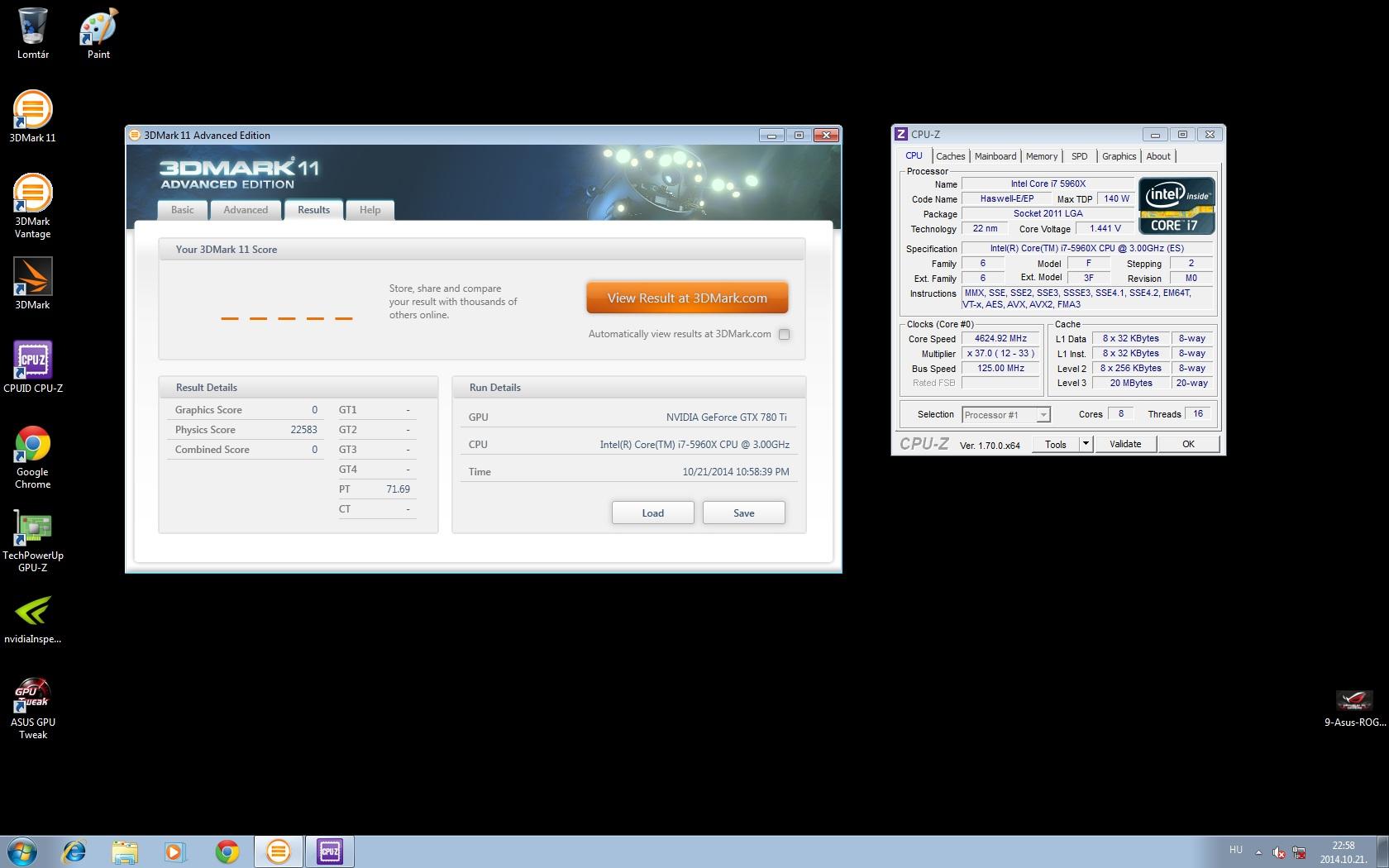
Task: Open the Memory tab in CPU-Z
Action: coord(1042,156)
